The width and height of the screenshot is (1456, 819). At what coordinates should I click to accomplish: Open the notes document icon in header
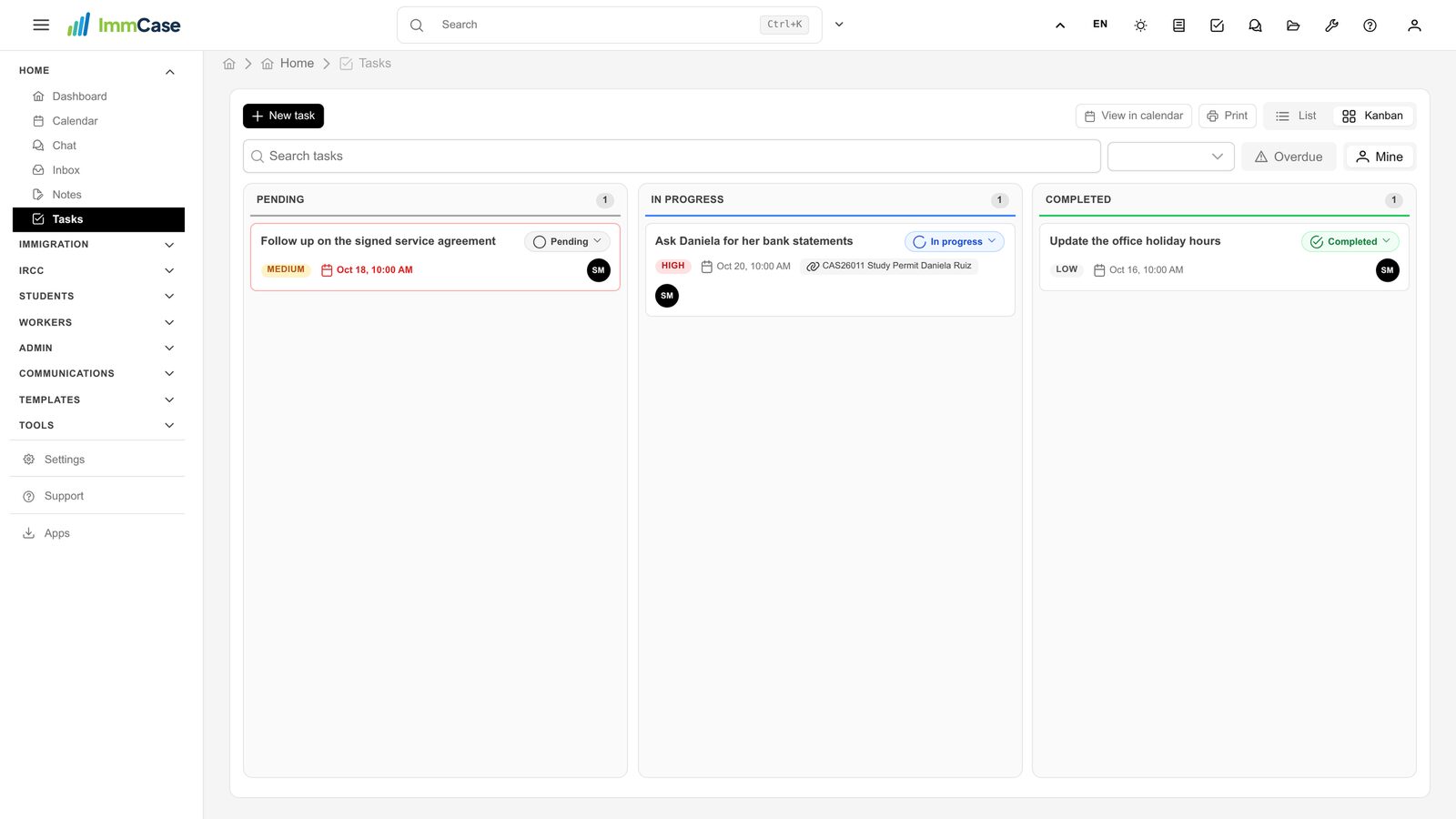tap(1178, 25)
